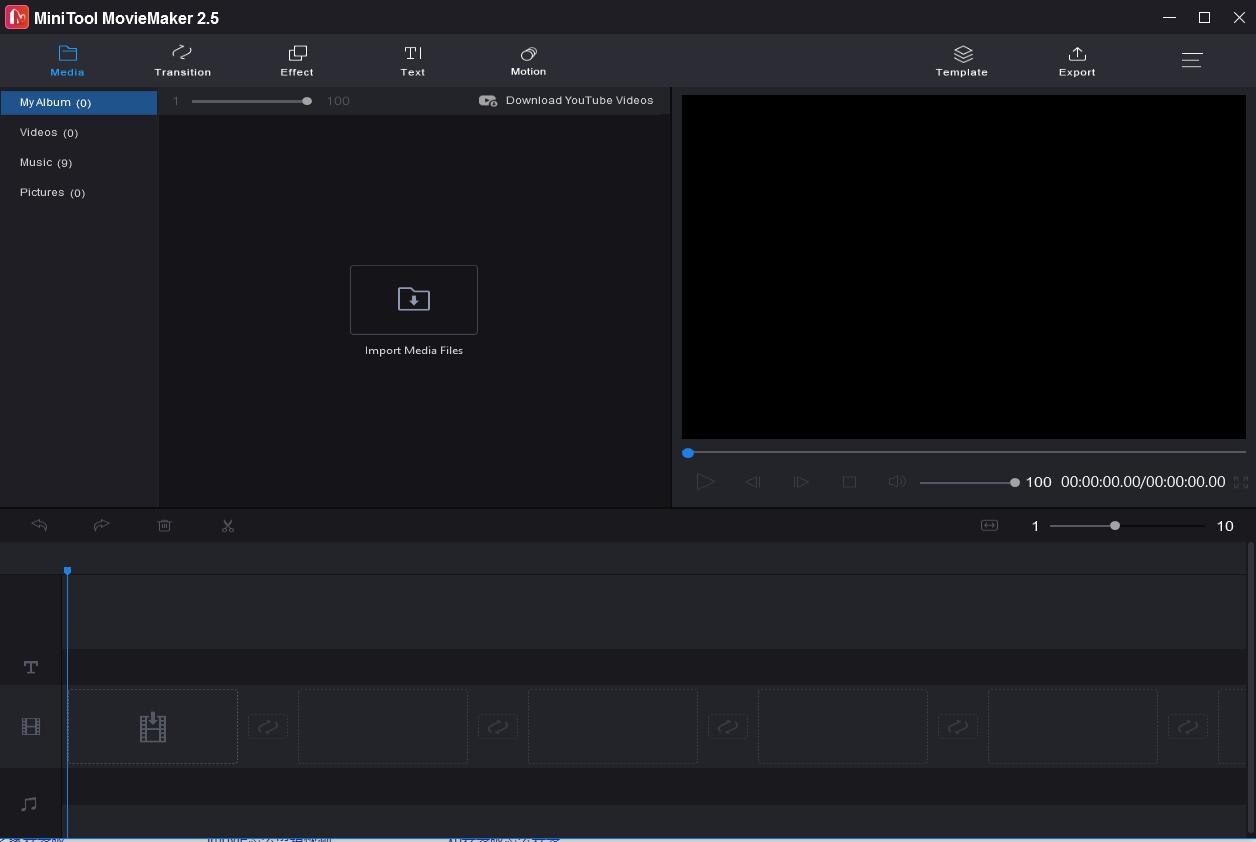
Task: Select the Music category
Action: [x=79, y=162]
